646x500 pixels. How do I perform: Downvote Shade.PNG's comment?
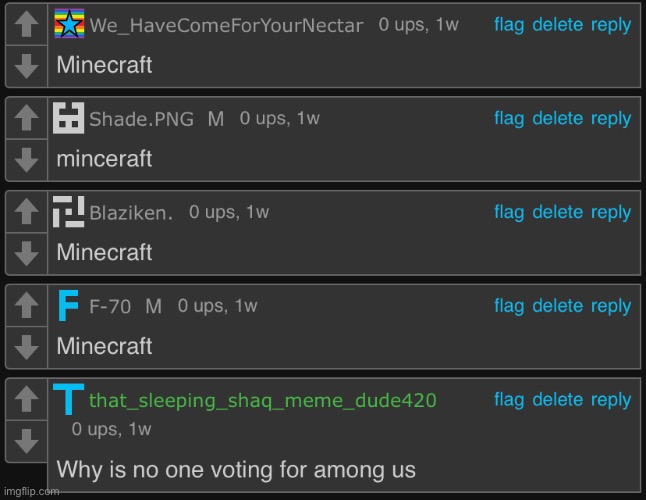tap(26, 159)
